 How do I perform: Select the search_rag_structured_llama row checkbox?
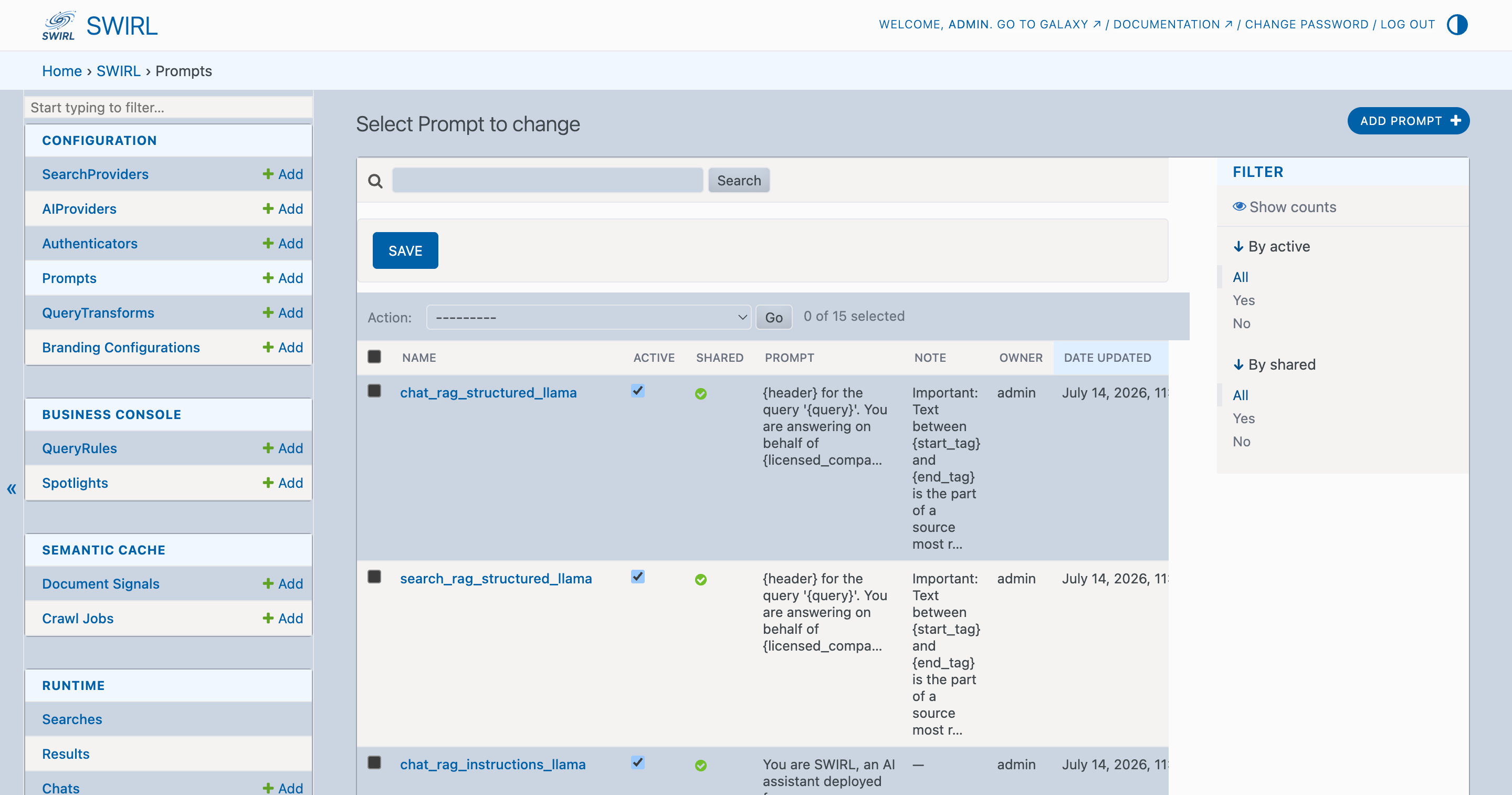(x=374, y=577)
